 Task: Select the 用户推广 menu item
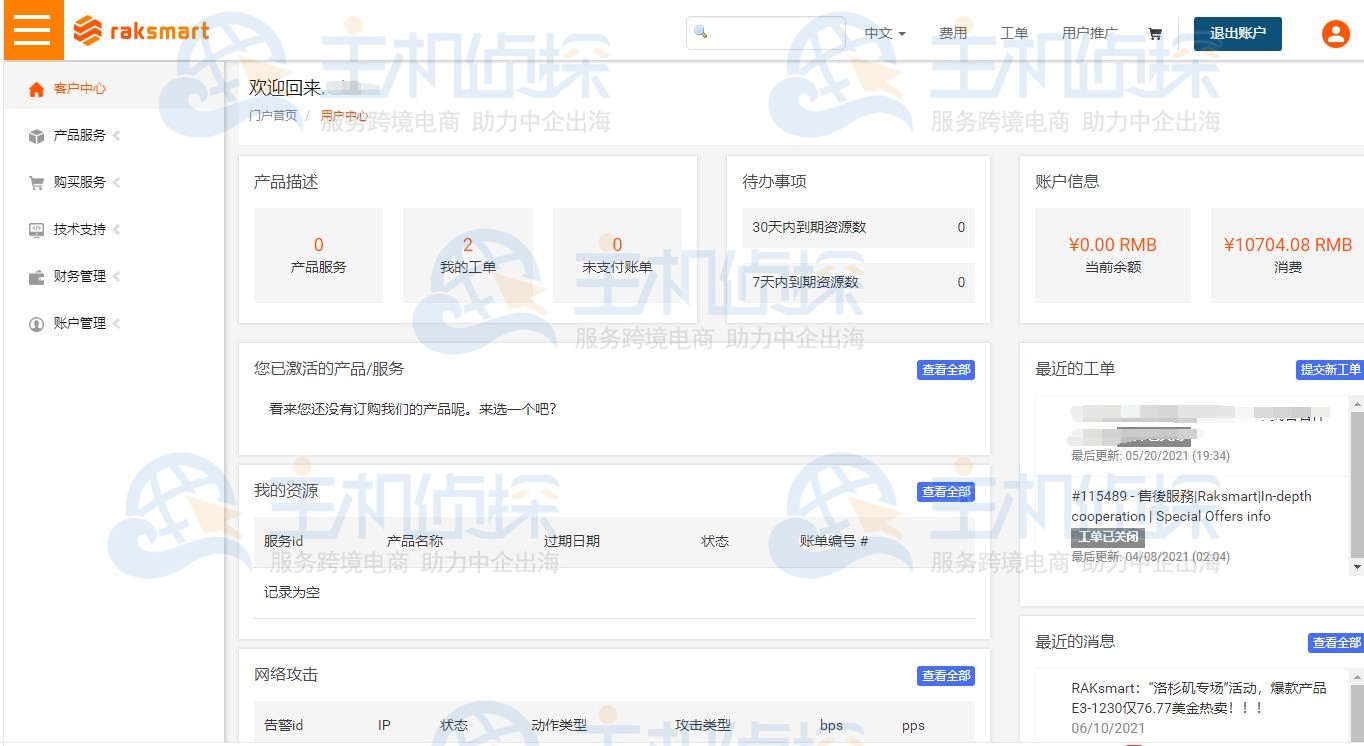click(x=1090, y=33)
